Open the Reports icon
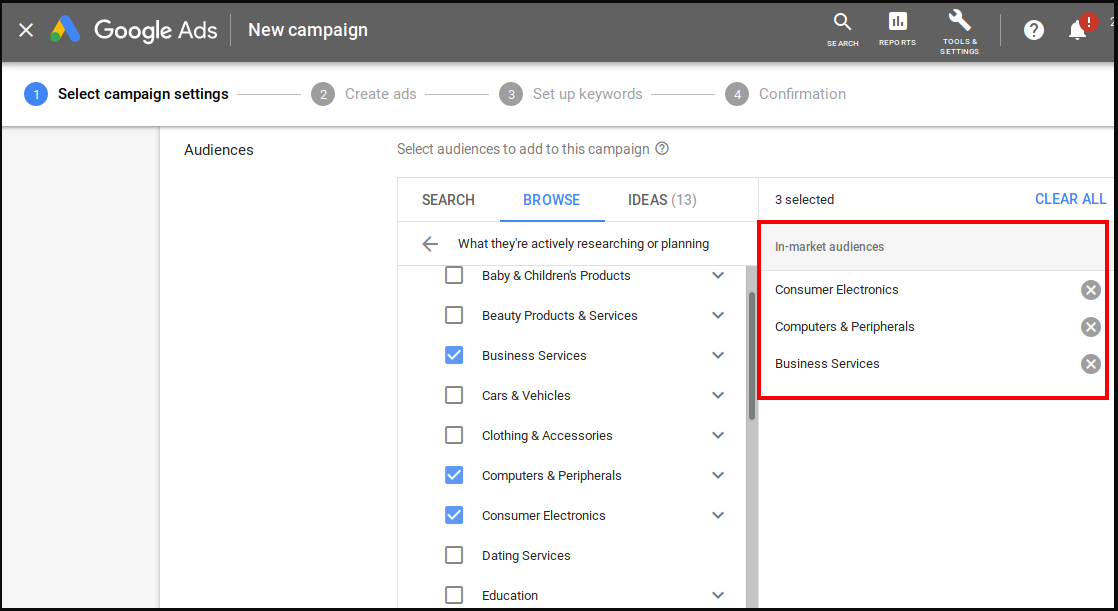 897,29
